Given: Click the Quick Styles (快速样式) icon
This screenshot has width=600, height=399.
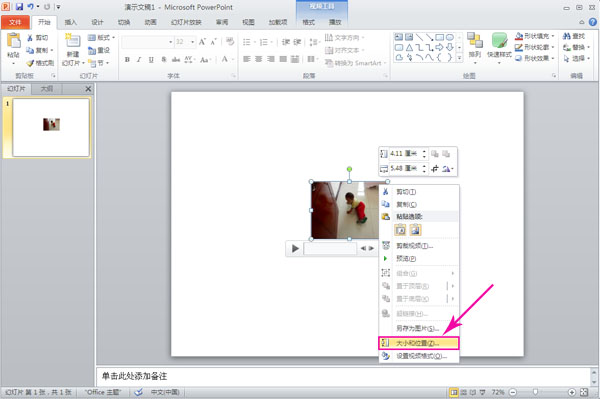Looking at the screenshot, I should 499,41.
